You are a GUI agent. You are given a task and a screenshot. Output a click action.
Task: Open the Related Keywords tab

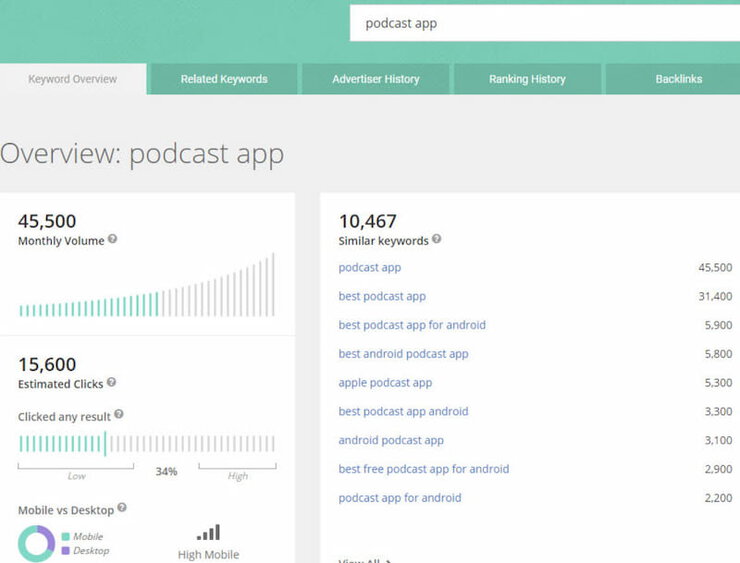tap(224, 79)
